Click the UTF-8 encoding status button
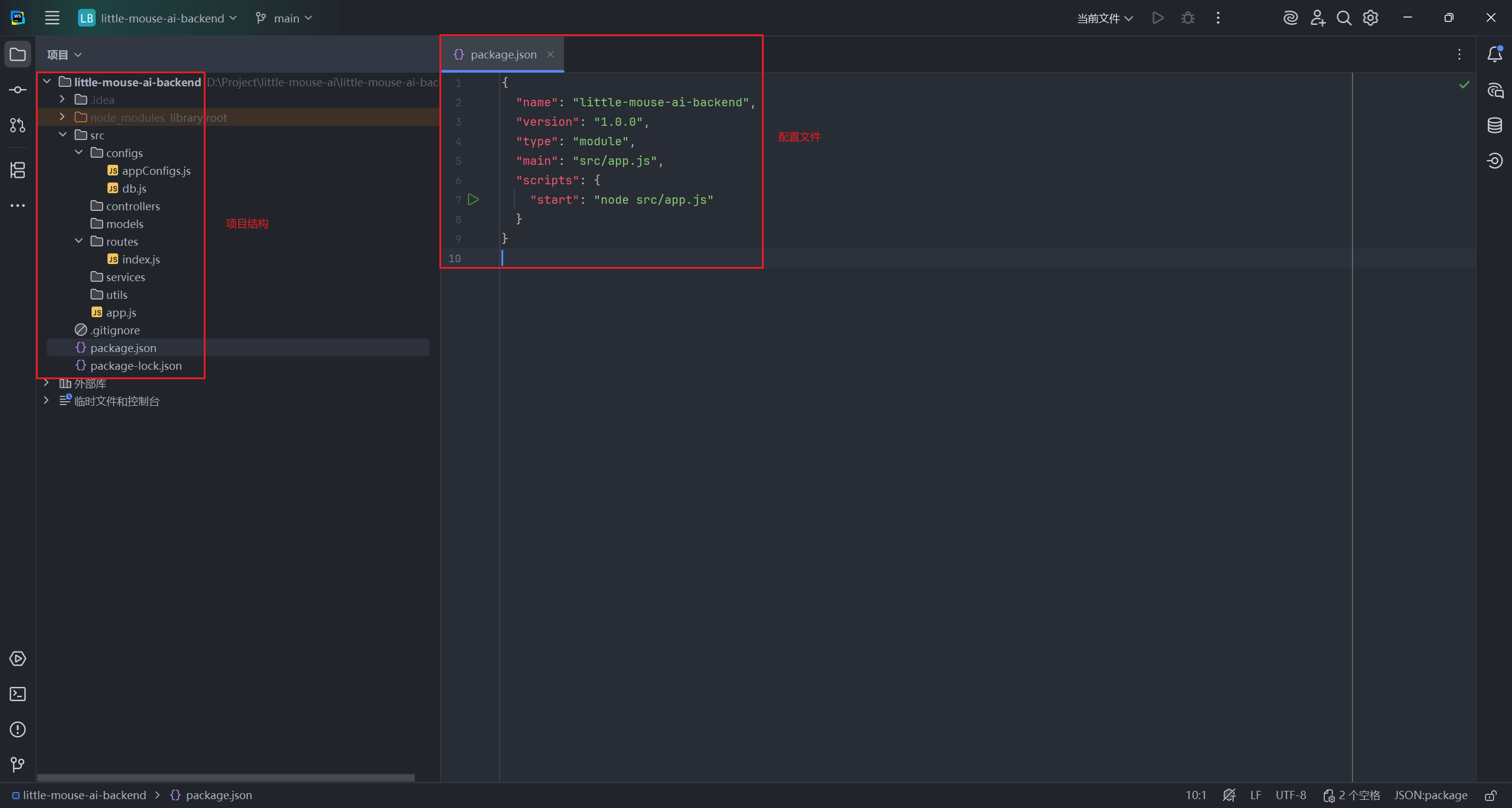Image resolution: width=1512 pixels, height=808 pixels. [x=1291, y=796]
